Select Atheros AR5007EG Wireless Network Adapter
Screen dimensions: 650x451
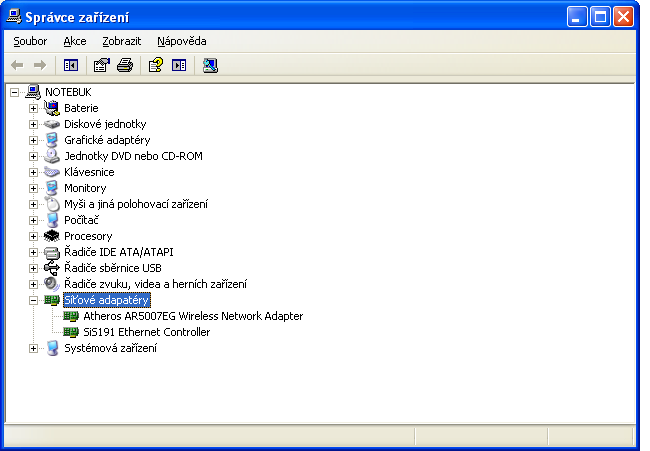click(x=193, y=316)
